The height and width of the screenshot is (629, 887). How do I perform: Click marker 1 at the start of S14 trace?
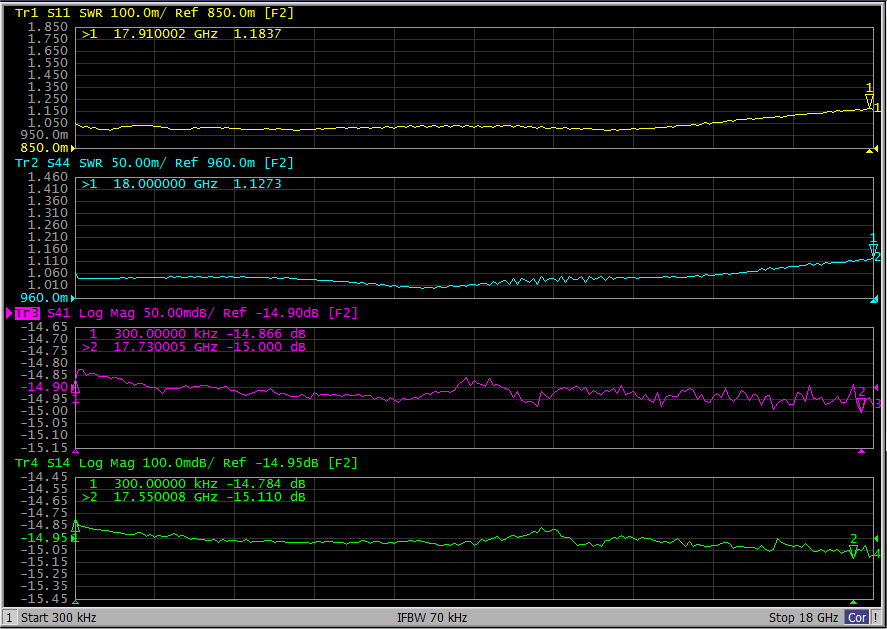[75, 527]
